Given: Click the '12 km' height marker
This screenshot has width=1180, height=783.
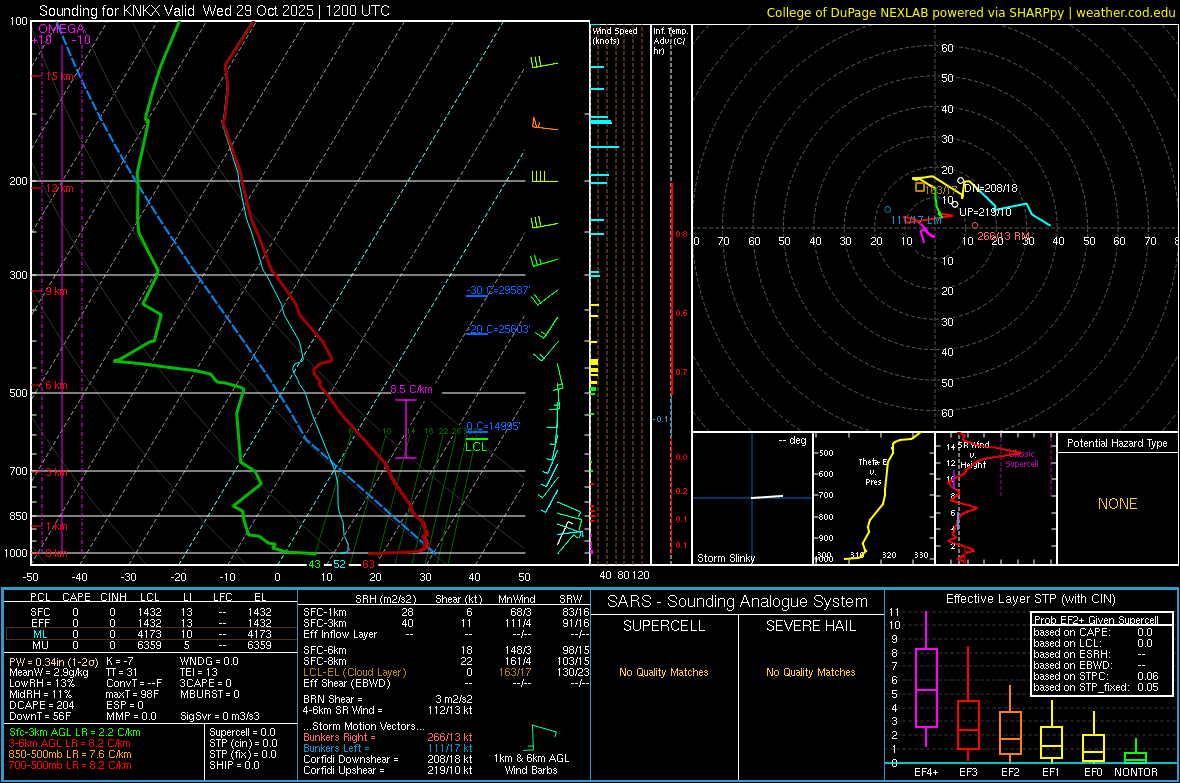Looking at the screenshot, I should [x=59, y=188].
